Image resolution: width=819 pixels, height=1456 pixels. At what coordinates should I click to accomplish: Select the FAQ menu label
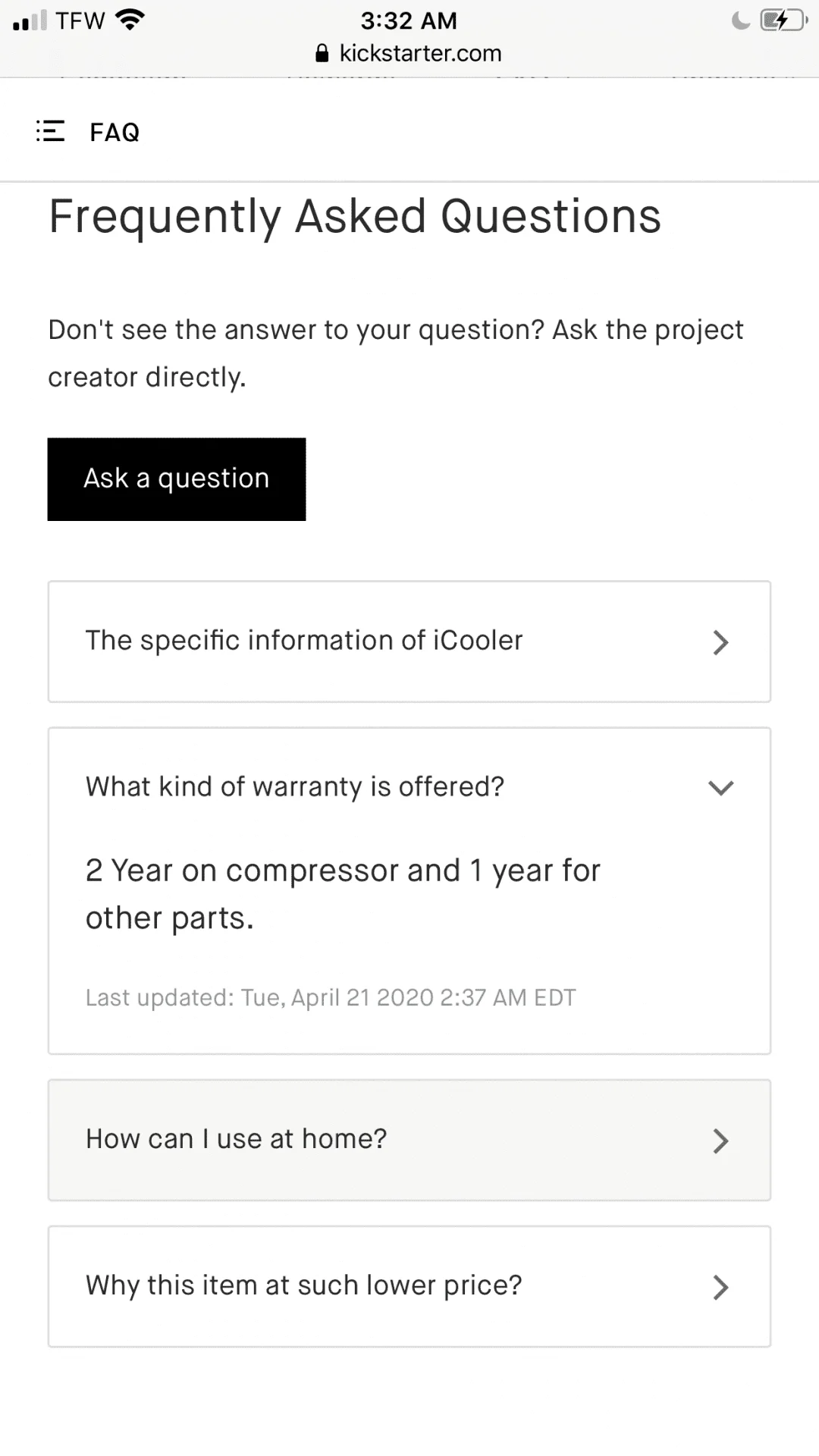tap(115, 132)
